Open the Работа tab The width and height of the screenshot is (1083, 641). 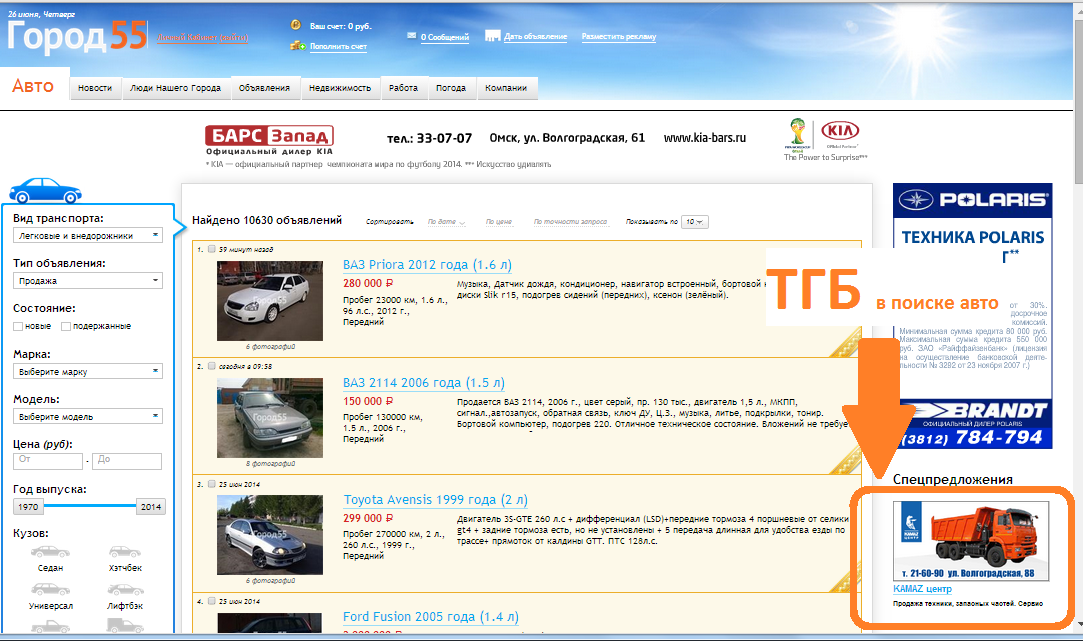(x=403, y=88)
